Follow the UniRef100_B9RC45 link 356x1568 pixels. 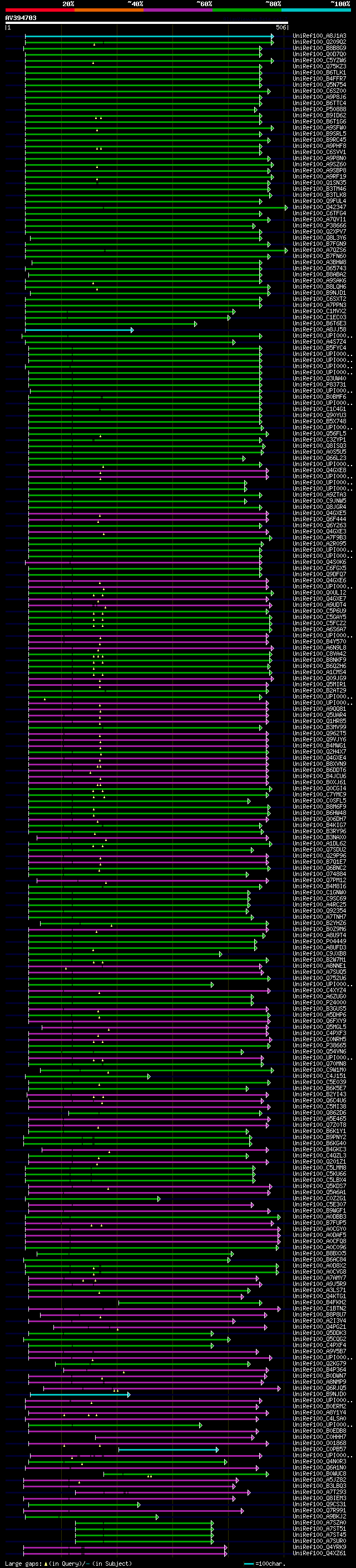click(319, 140)
